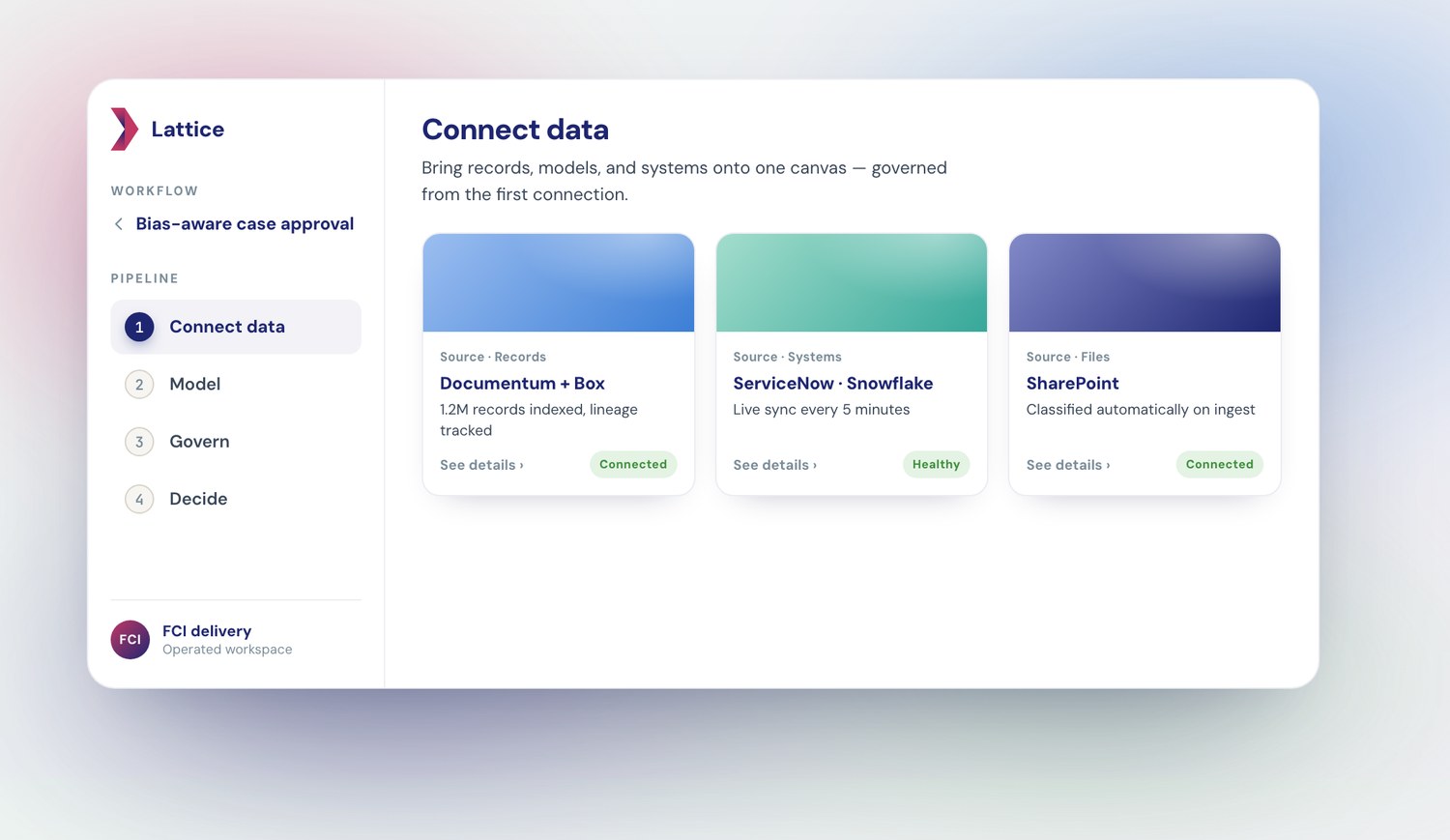Click the FCI workspace avatar

coord(130,640)
